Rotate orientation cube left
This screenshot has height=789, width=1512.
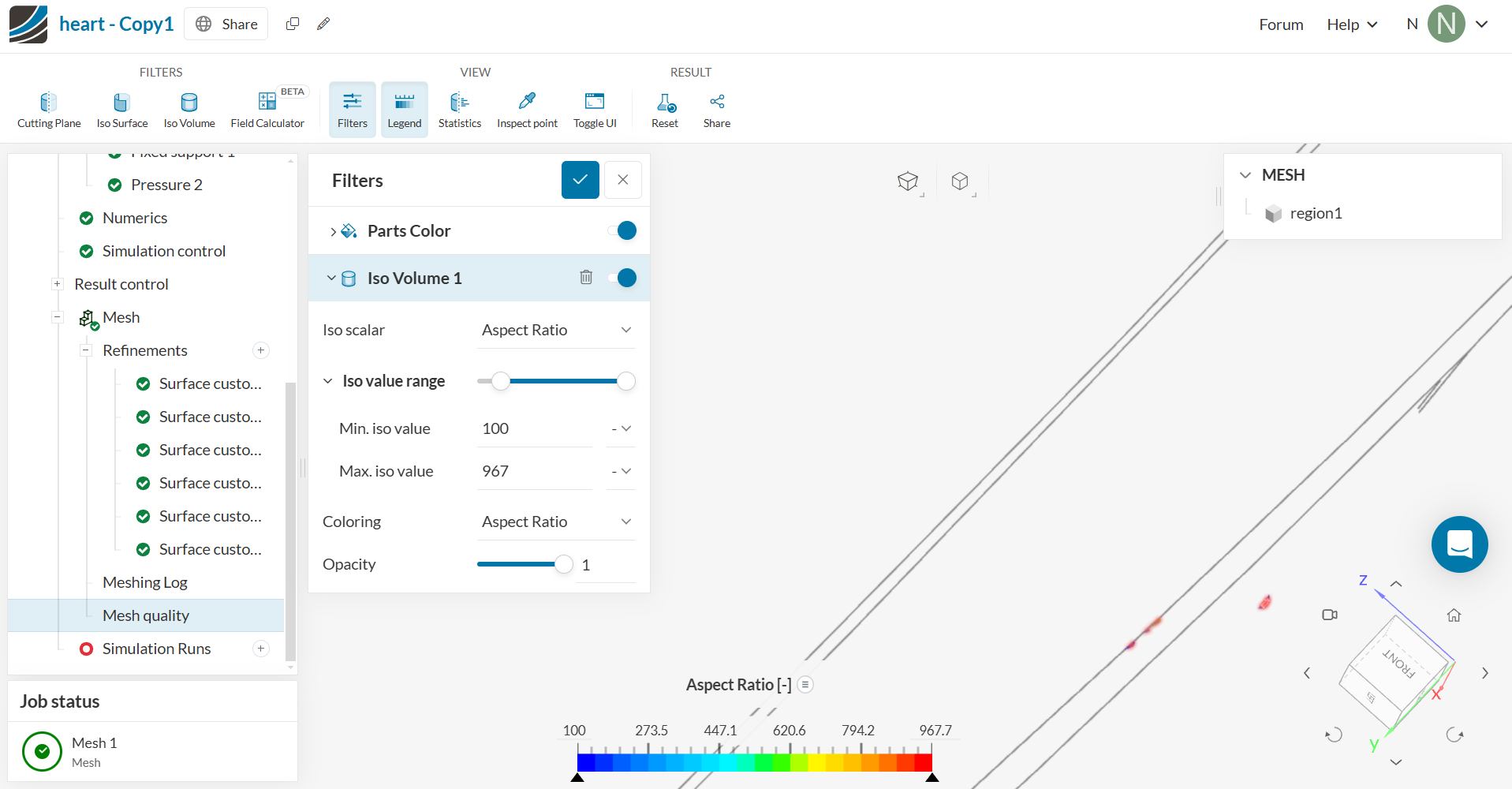click(1307, 673)
